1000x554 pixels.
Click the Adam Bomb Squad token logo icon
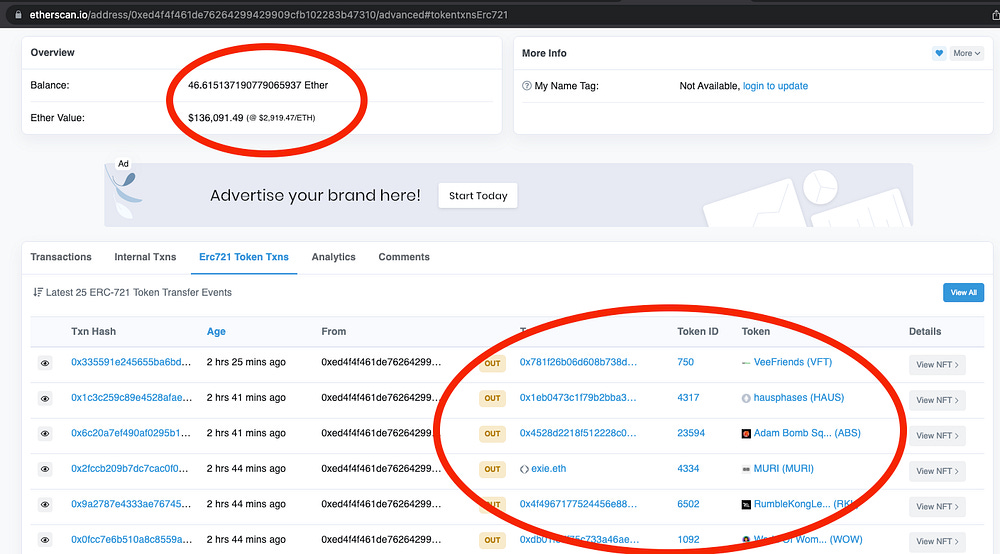pyautogui.click(x=746, y=434)
